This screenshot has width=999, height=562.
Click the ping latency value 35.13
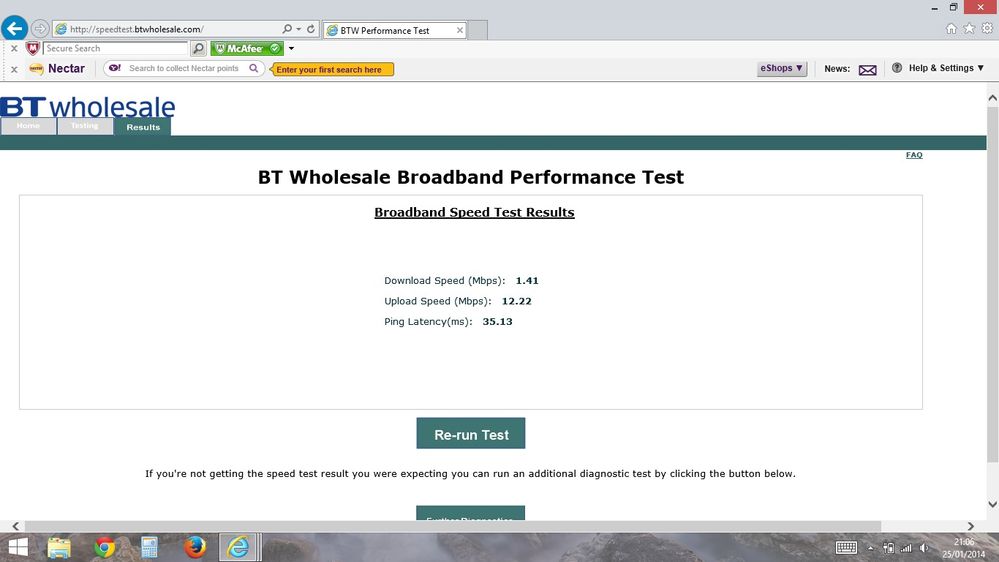tap(497, 321)
